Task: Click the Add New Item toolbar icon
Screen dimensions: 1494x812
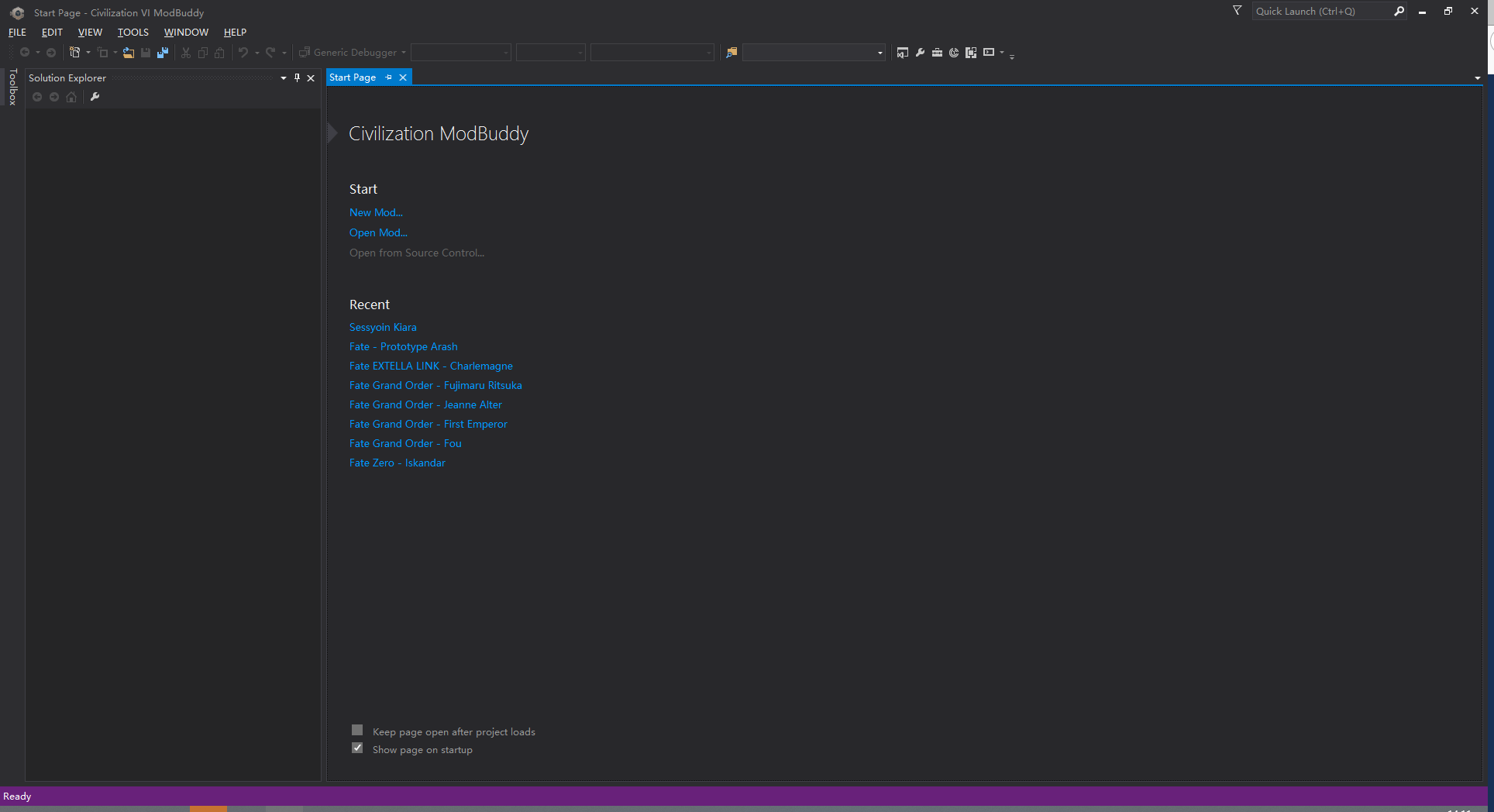Action: (x=102, y=53)
